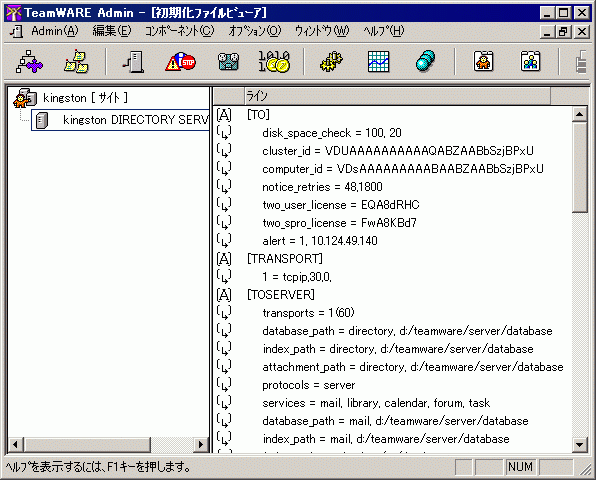This screenshot has height=480, width=596.
Task: Open the ヘルプ(H) menu
Action: click(384, 31)
